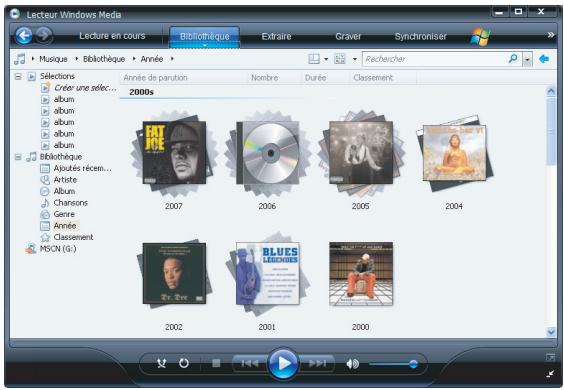Image resolution: width=564 pixels, height=390 pixels.
Task: Open the 2005 album stack
Action: coord(361,153)
